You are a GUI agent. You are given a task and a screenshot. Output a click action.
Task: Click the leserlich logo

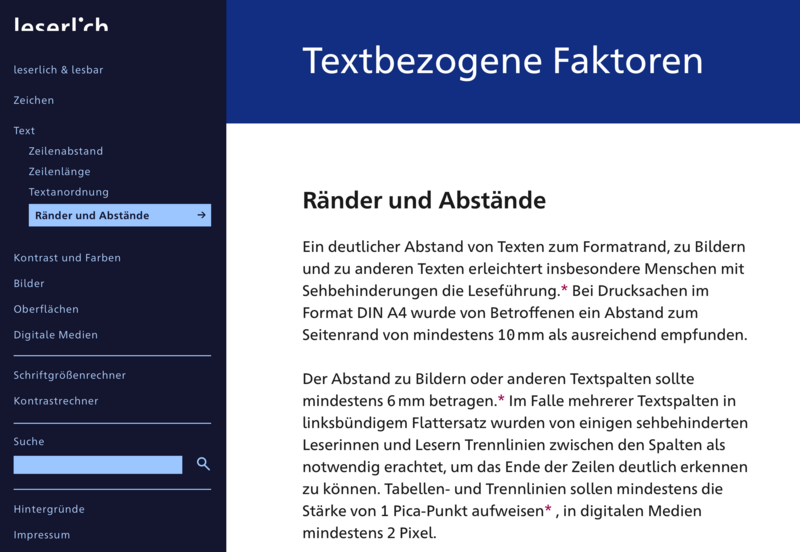(x=61, y=22)
